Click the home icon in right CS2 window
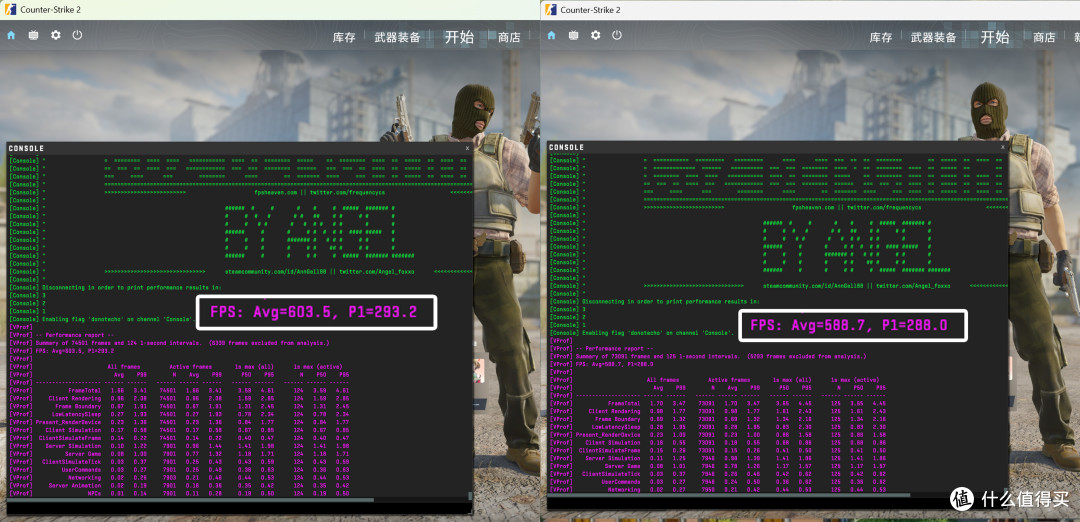The width and height of the screenshot is (1080, 522). click(x=551, y=35)
